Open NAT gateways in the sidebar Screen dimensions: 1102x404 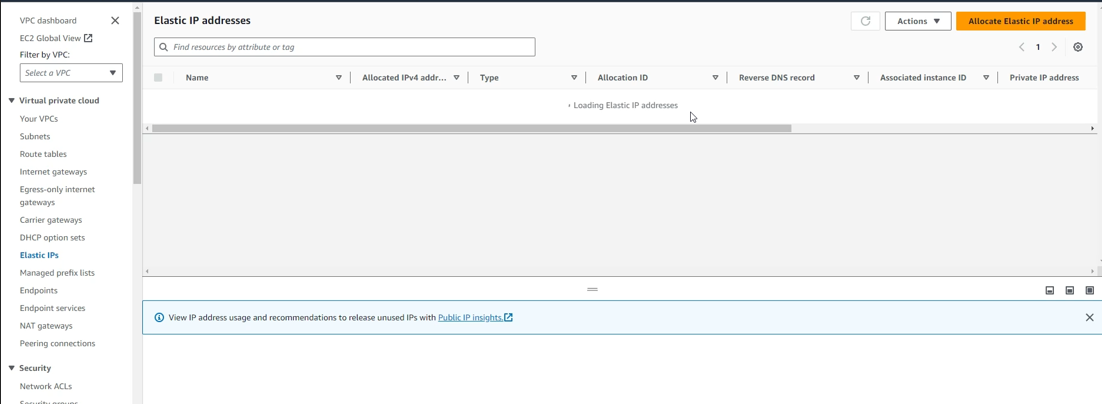click(46, 326)
